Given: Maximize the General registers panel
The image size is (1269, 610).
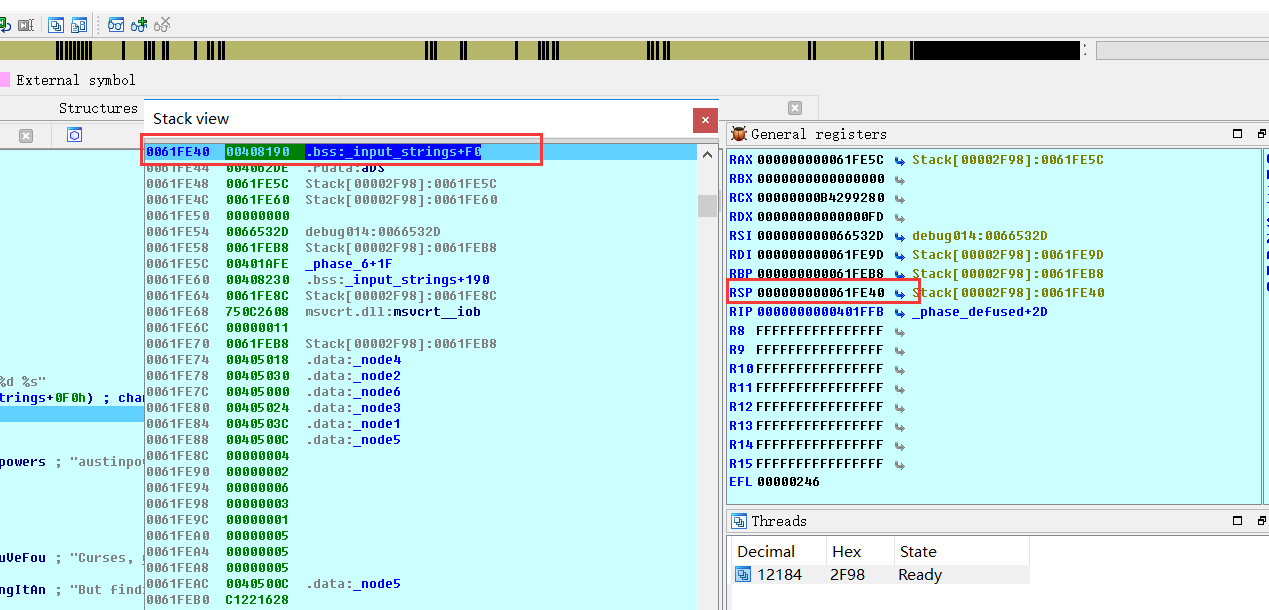Looking at the screenshot, I should (1237, 134).
